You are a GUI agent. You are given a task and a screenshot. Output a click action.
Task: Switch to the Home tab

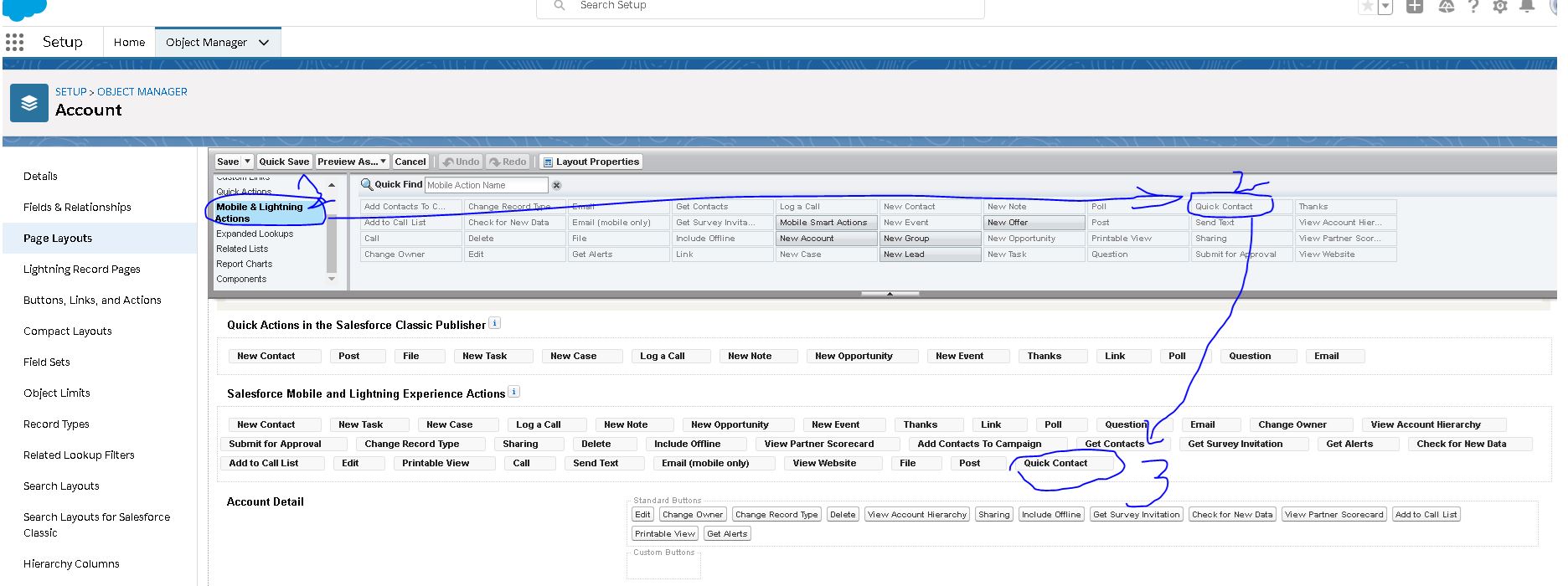(x=129, y=42)
